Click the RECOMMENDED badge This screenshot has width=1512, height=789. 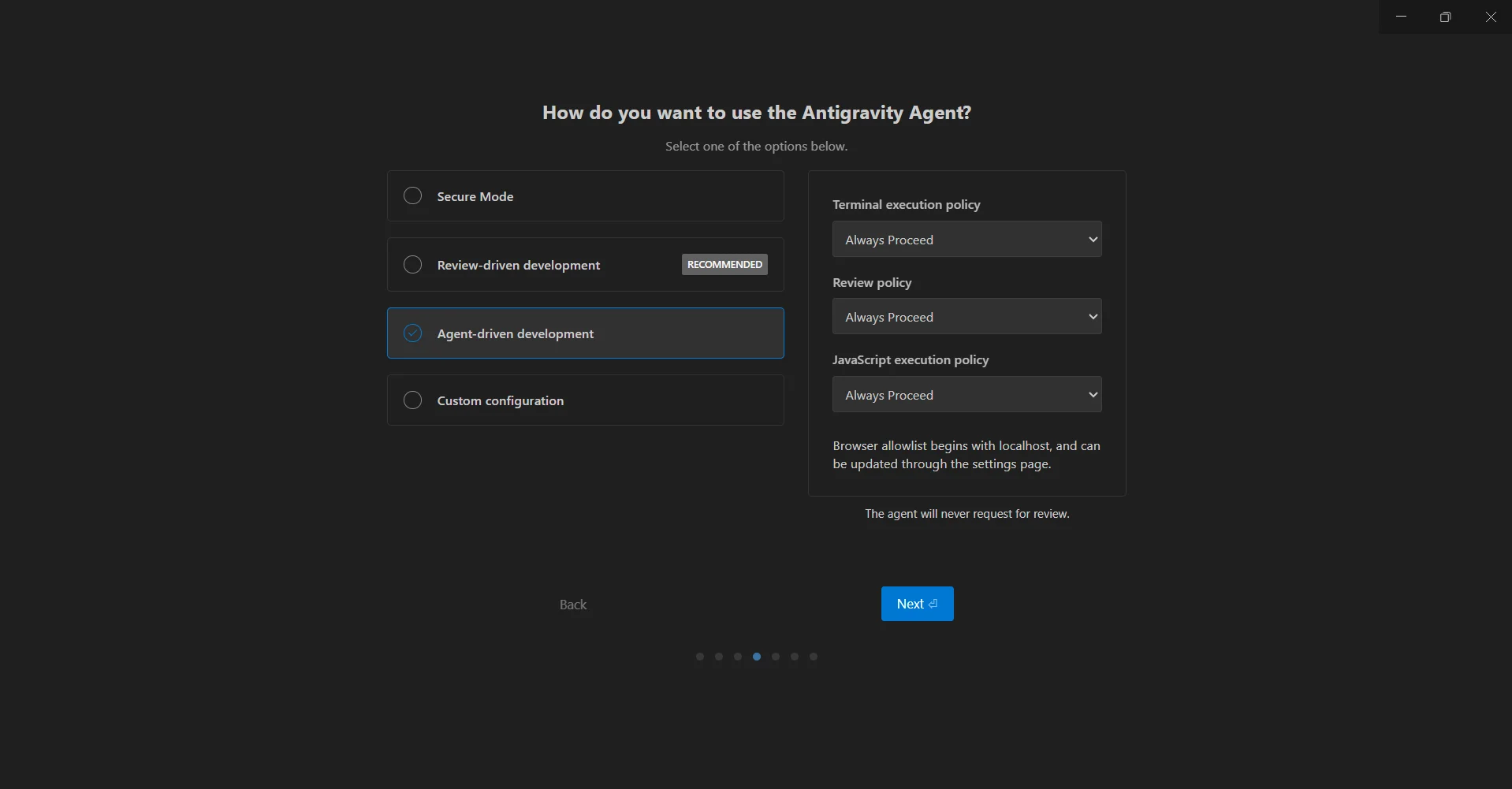click(724, 264)
